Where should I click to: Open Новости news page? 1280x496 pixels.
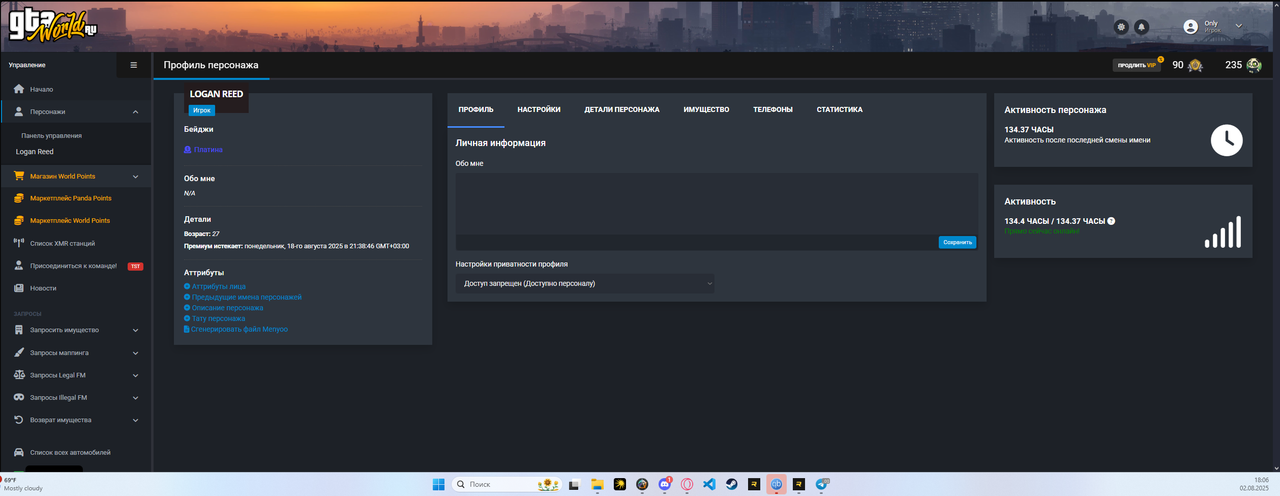tap(76, 288)
